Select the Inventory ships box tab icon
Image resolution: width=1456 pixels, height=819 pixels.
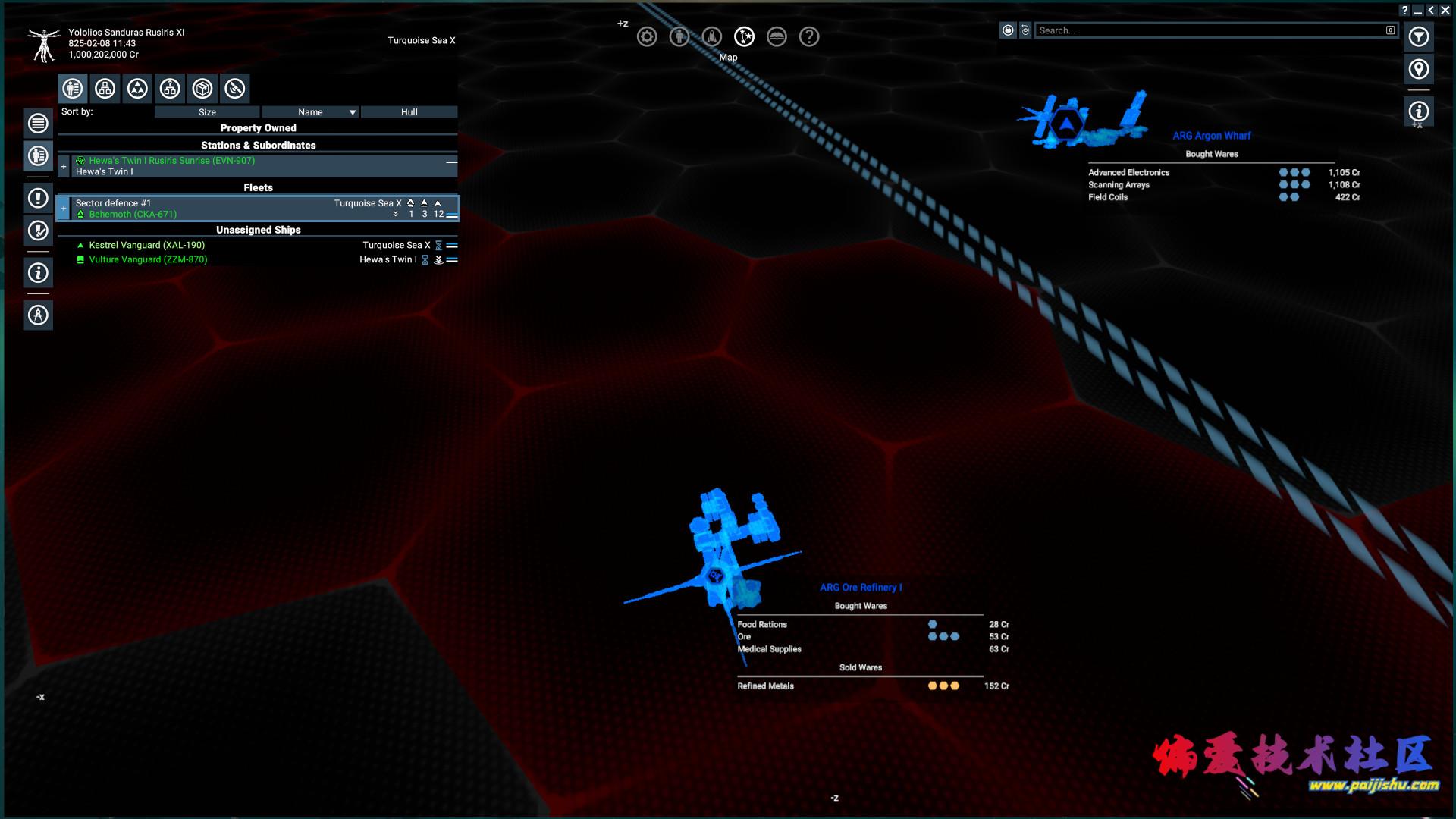pyautogui.click(x=202, y=89)
